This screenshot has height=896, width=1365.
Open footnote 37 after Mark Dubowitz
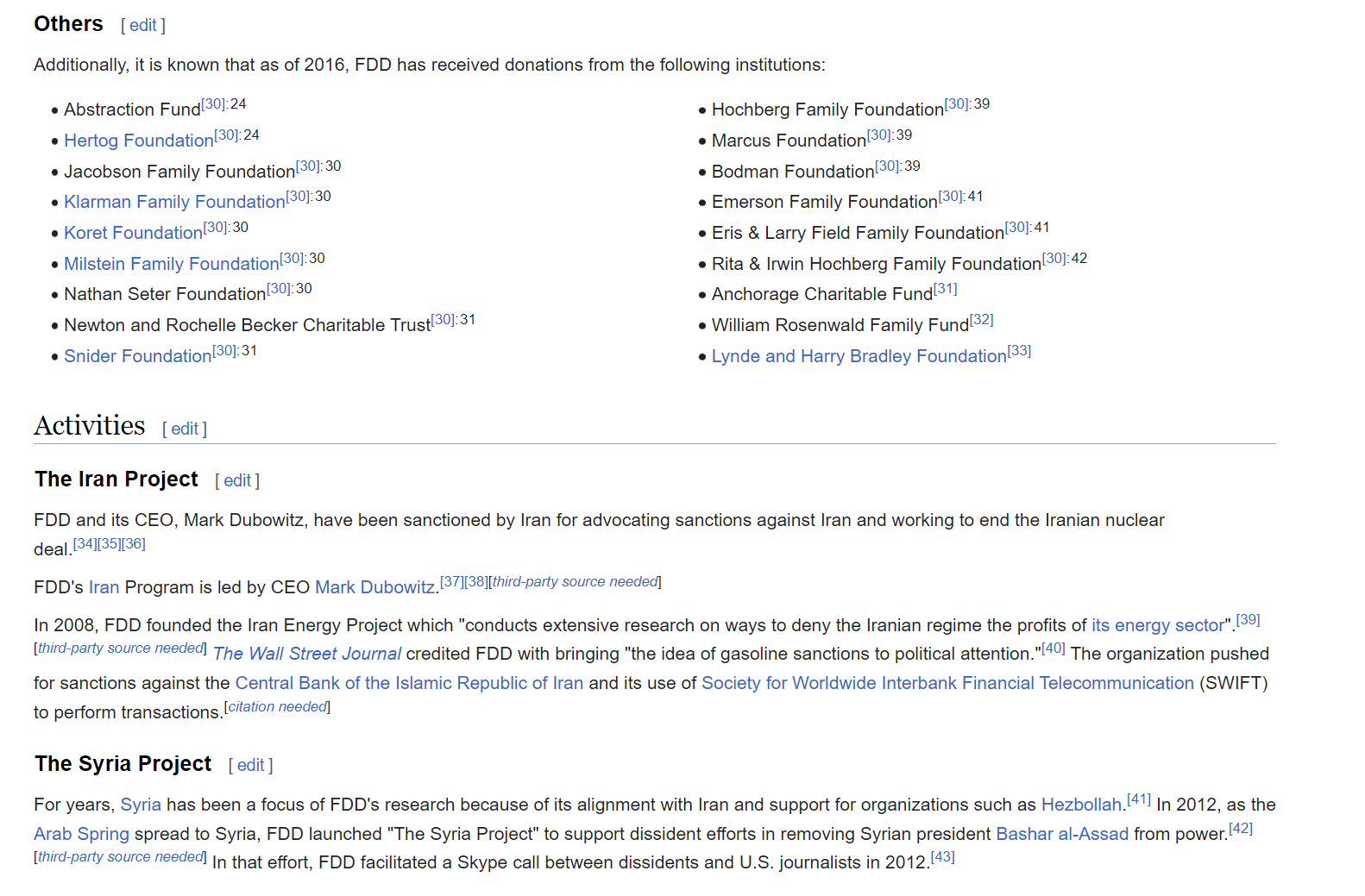(x=452, y=582)
